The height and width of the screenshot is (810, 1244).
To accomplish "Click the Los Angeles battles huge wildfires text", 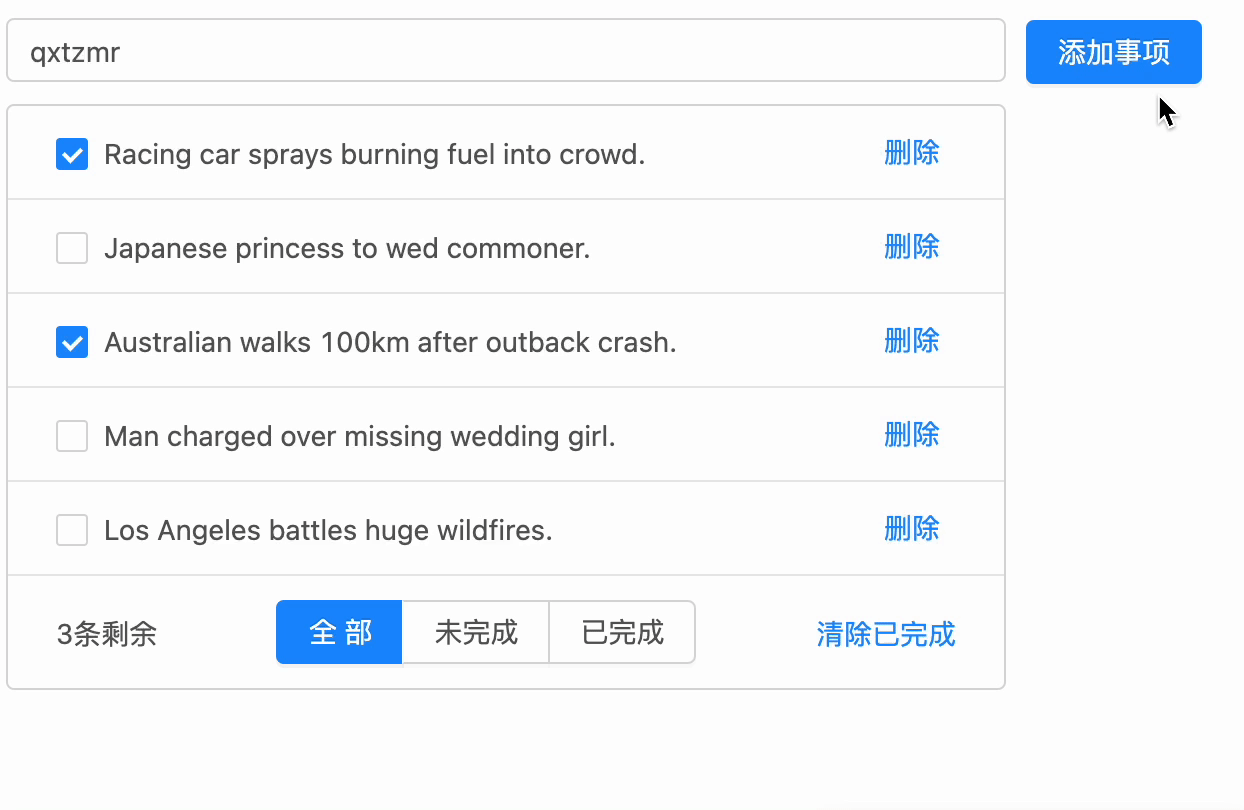I will (328, 530).
